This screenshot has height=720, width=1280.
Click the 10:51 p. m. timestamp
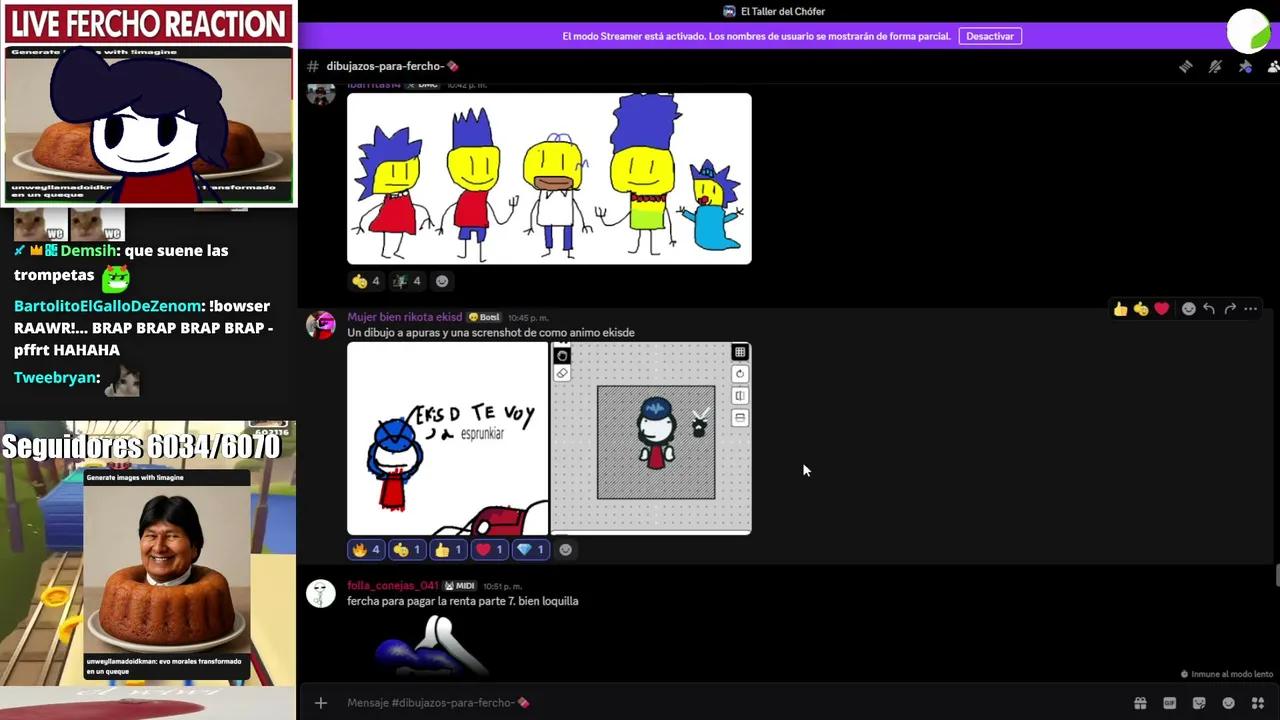(x=502, y=586)
